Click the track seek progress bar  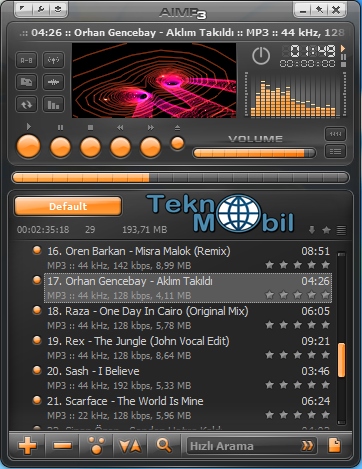pyautogui.click(x=180, y=178)
